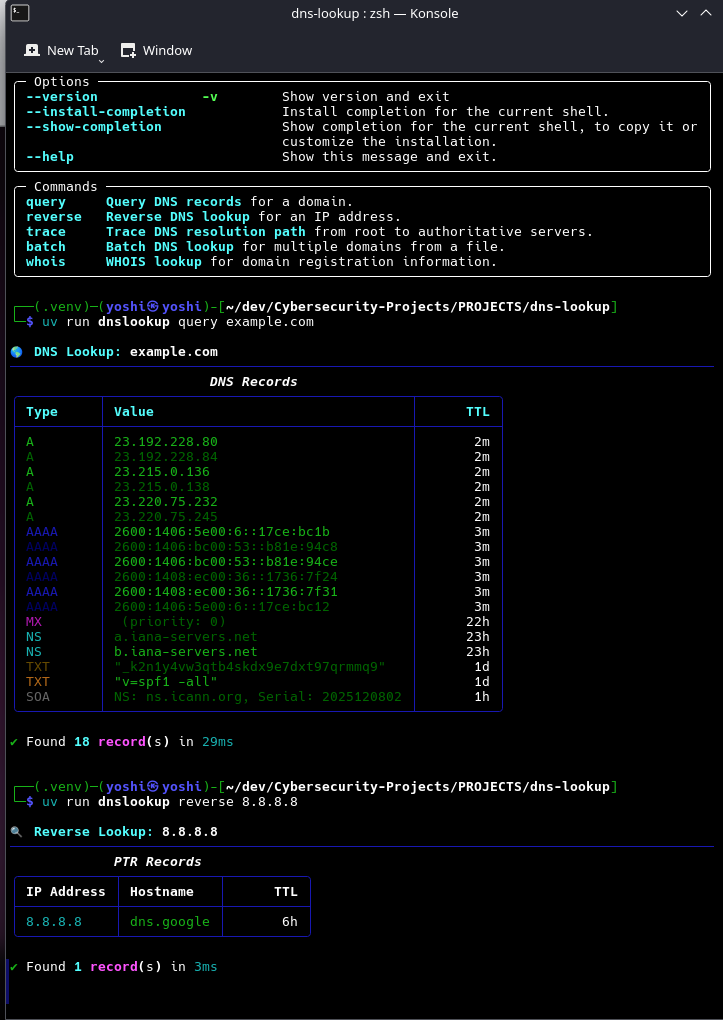Click the 'reverse' command name
Screen dimensions: 723x1020
point(54,217)
